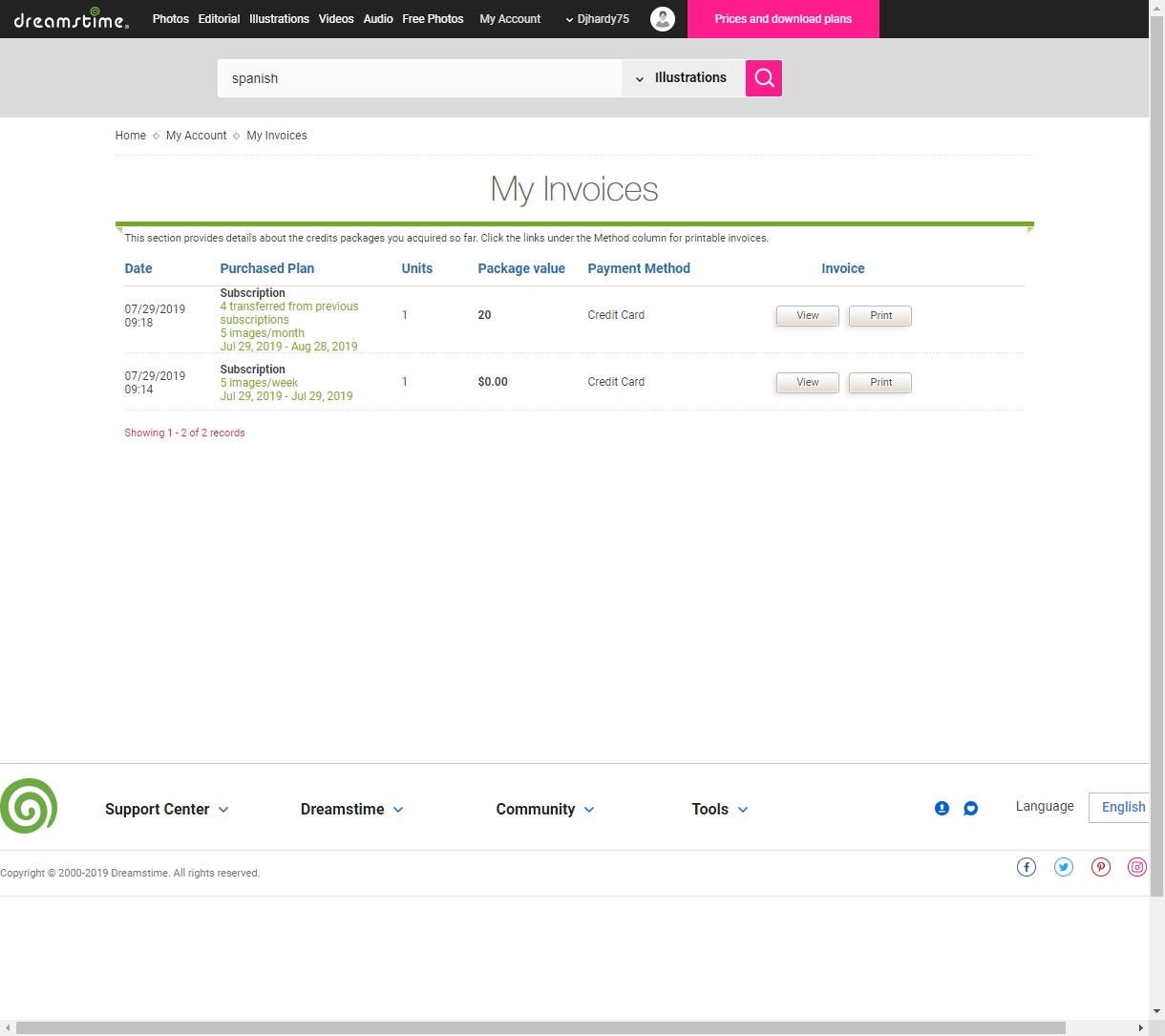This screenshot has width=1165, height=1036.
Task: View the 09:18 subscription invoice
Action: point(808,316)
